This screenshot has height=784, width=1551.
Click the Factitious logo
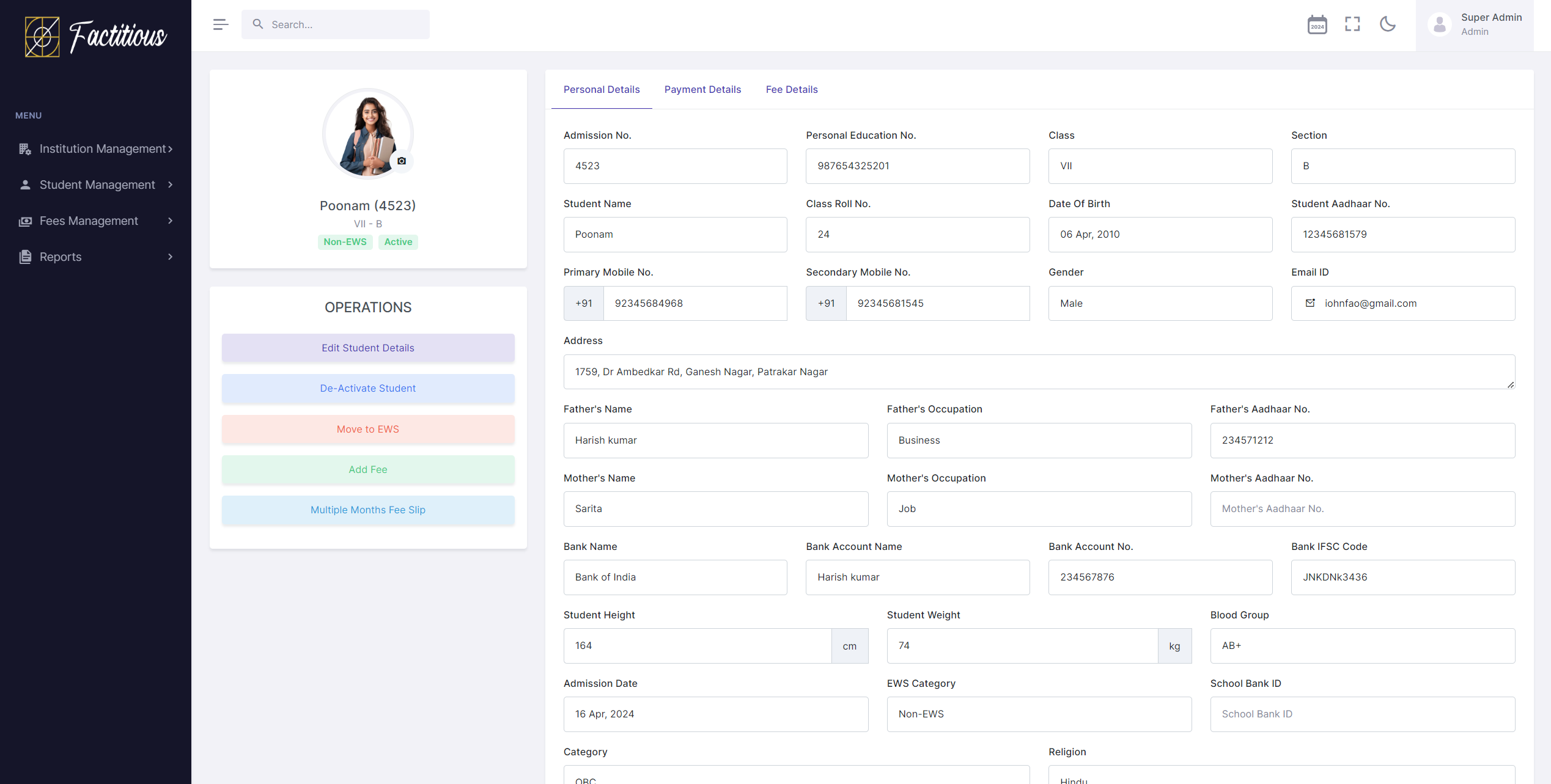point(95,37)
